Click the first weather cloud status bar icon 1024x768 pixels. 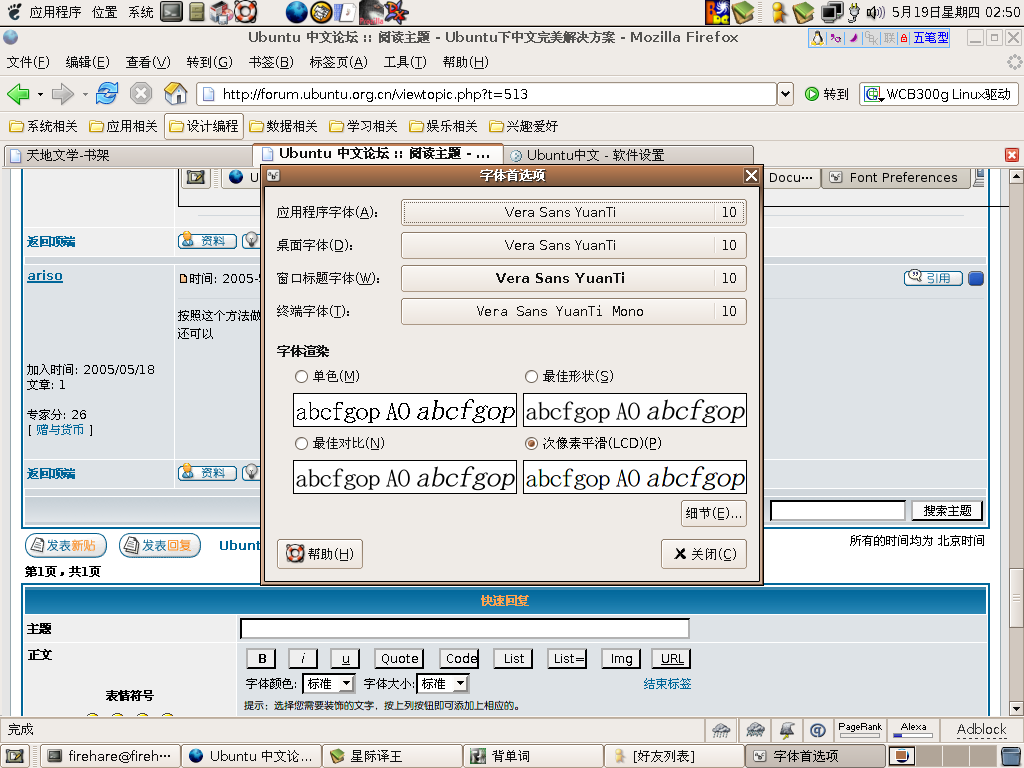[x=721, y=730]
